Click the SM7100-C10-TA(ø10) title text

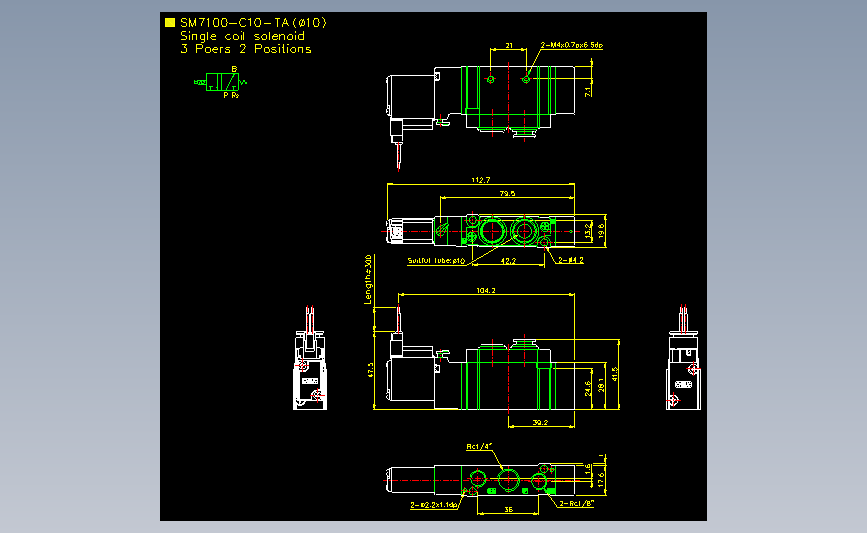(254, 23)
